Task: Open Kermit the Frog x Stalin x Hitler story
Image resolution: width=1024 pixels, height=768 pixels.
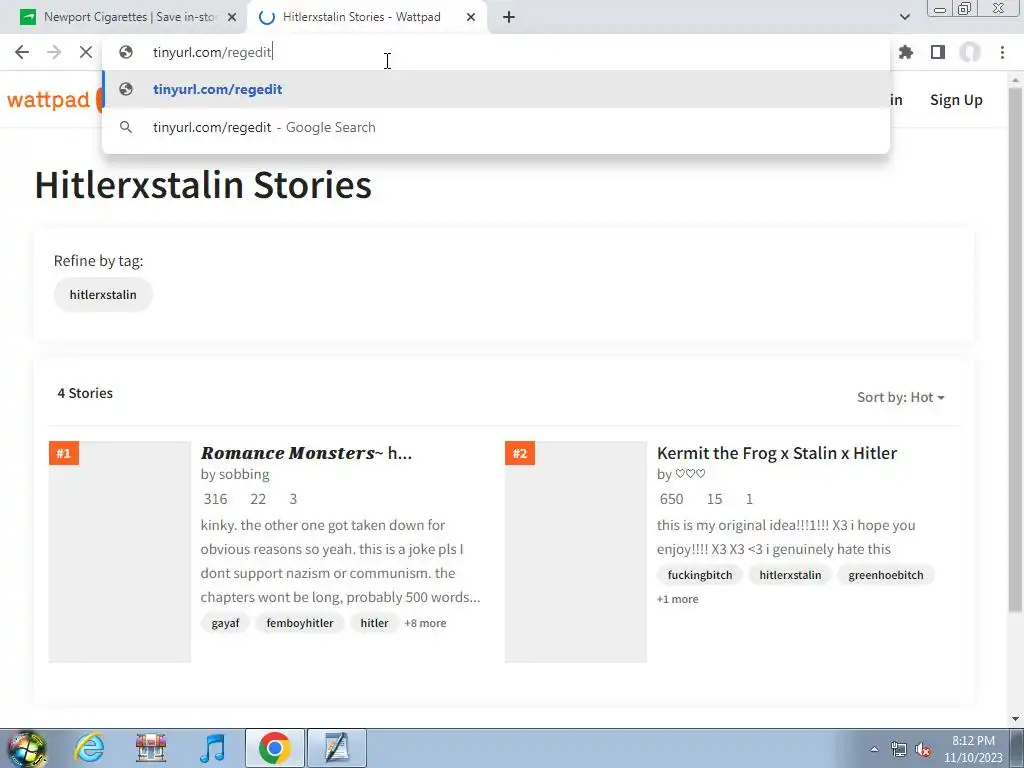Action: (x=776, y=453)
